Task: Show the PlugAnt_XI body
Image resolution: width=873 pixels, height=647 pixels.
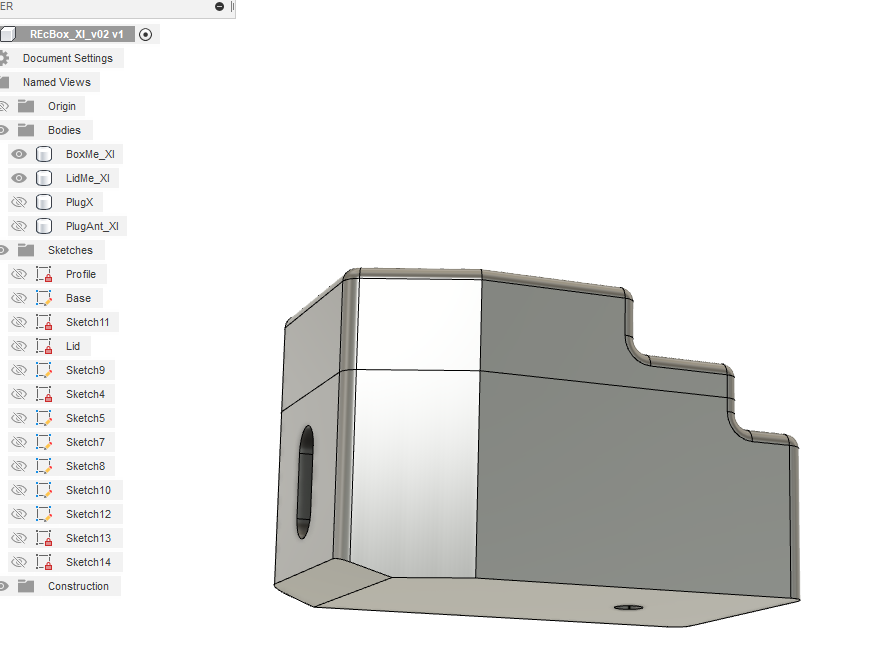Action: [19, 226]
